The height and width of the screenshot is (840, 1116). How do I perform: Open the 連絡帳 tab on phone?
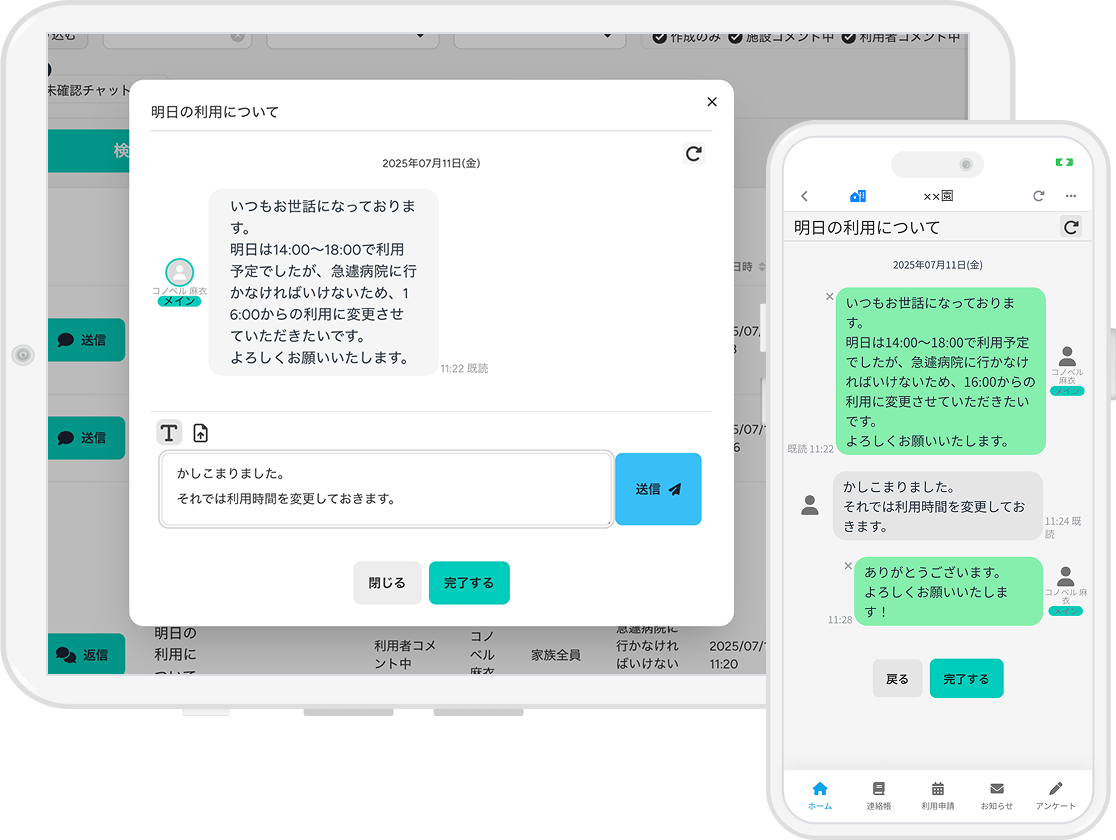[x=878, y=795]
